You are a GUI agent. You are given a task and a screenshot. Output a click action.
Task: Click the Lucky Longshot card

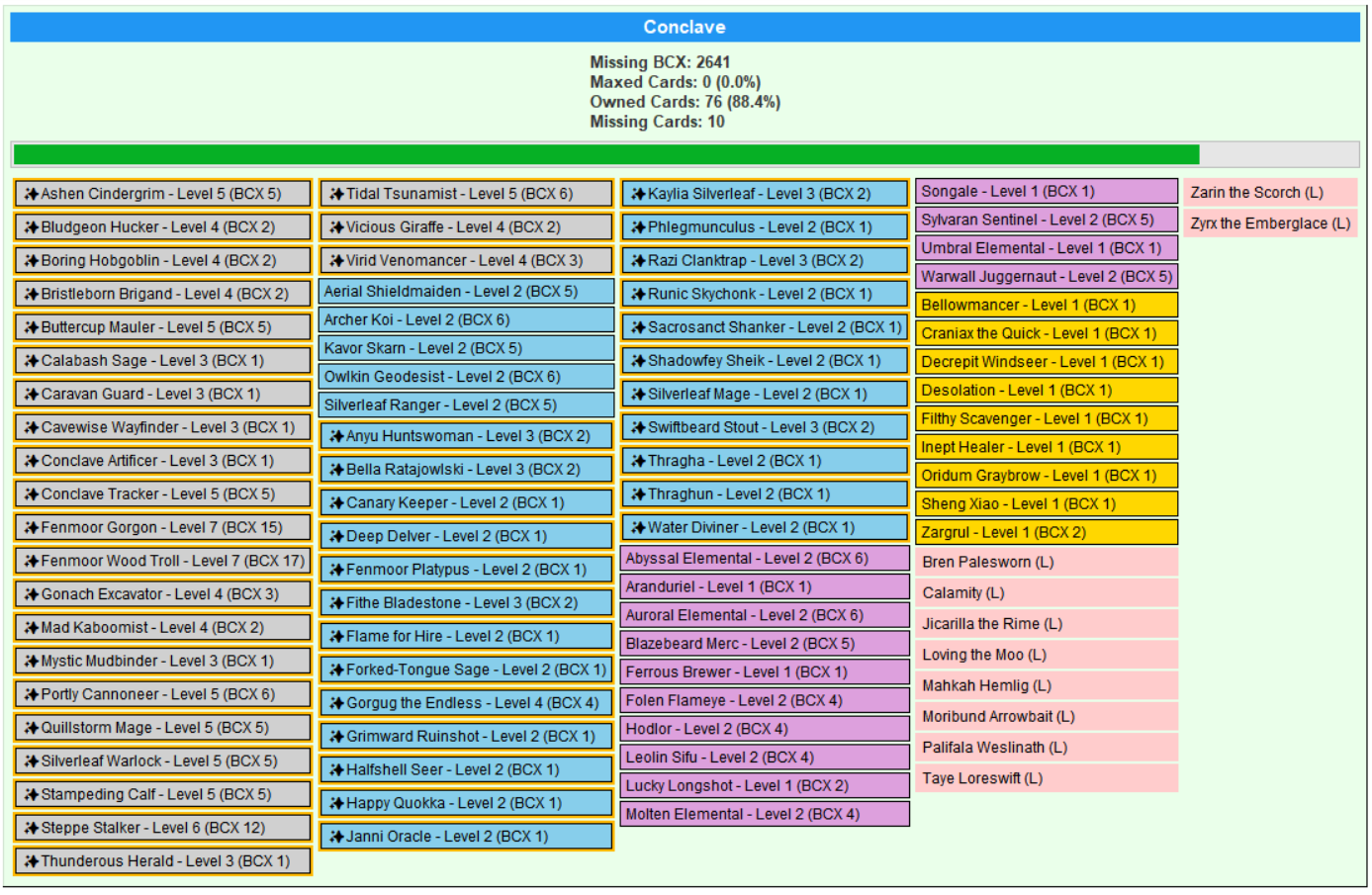click(766, 786)
